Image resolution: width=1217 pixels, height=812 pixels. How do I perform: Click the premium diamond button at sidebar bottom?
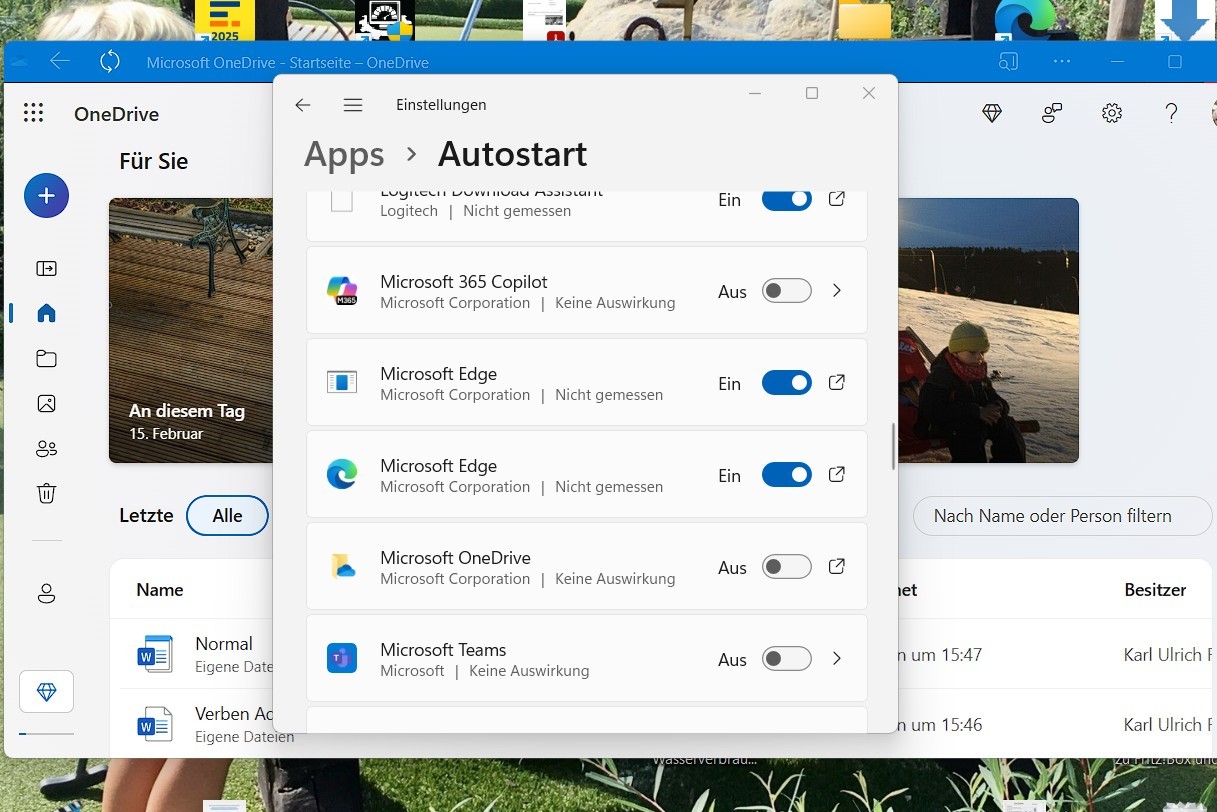tap(46, 692)
